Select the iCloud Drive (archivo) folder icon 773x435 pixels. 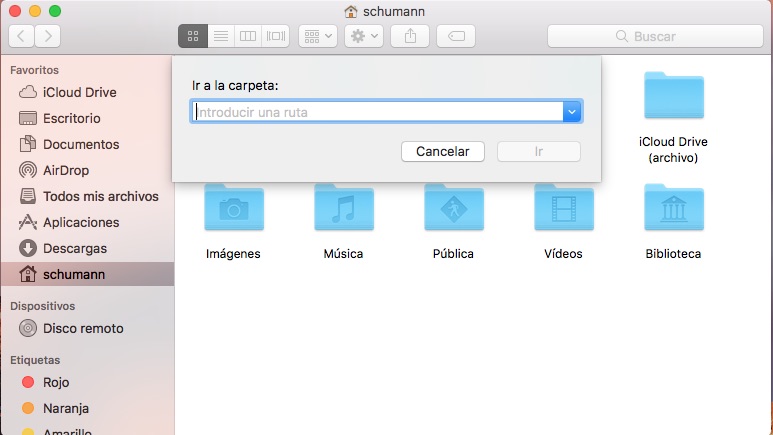[674, 95]
